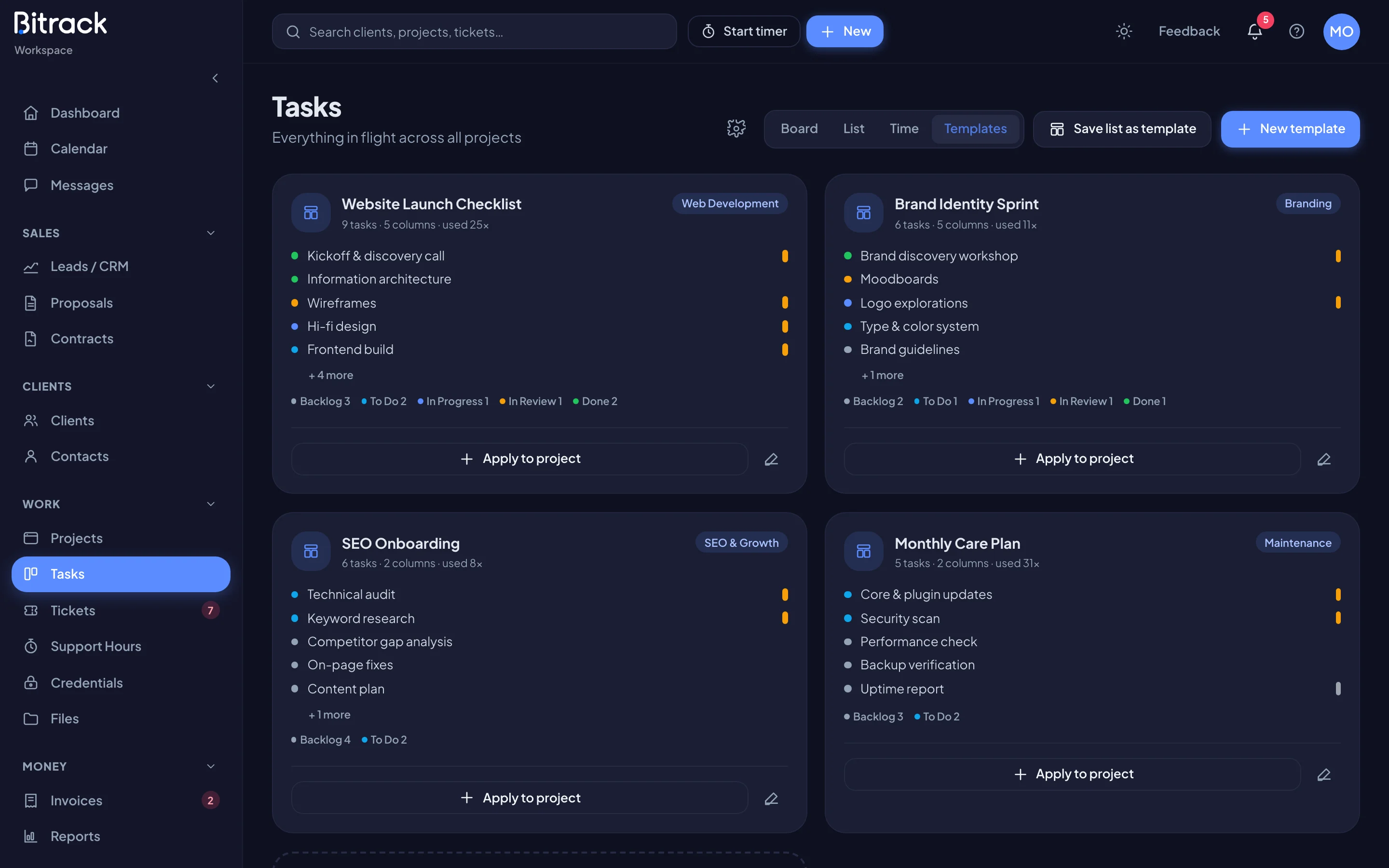1389x868 pixels.
Task: Click the Website Launch Checklist template icon
Action: [x=311, y=212]
